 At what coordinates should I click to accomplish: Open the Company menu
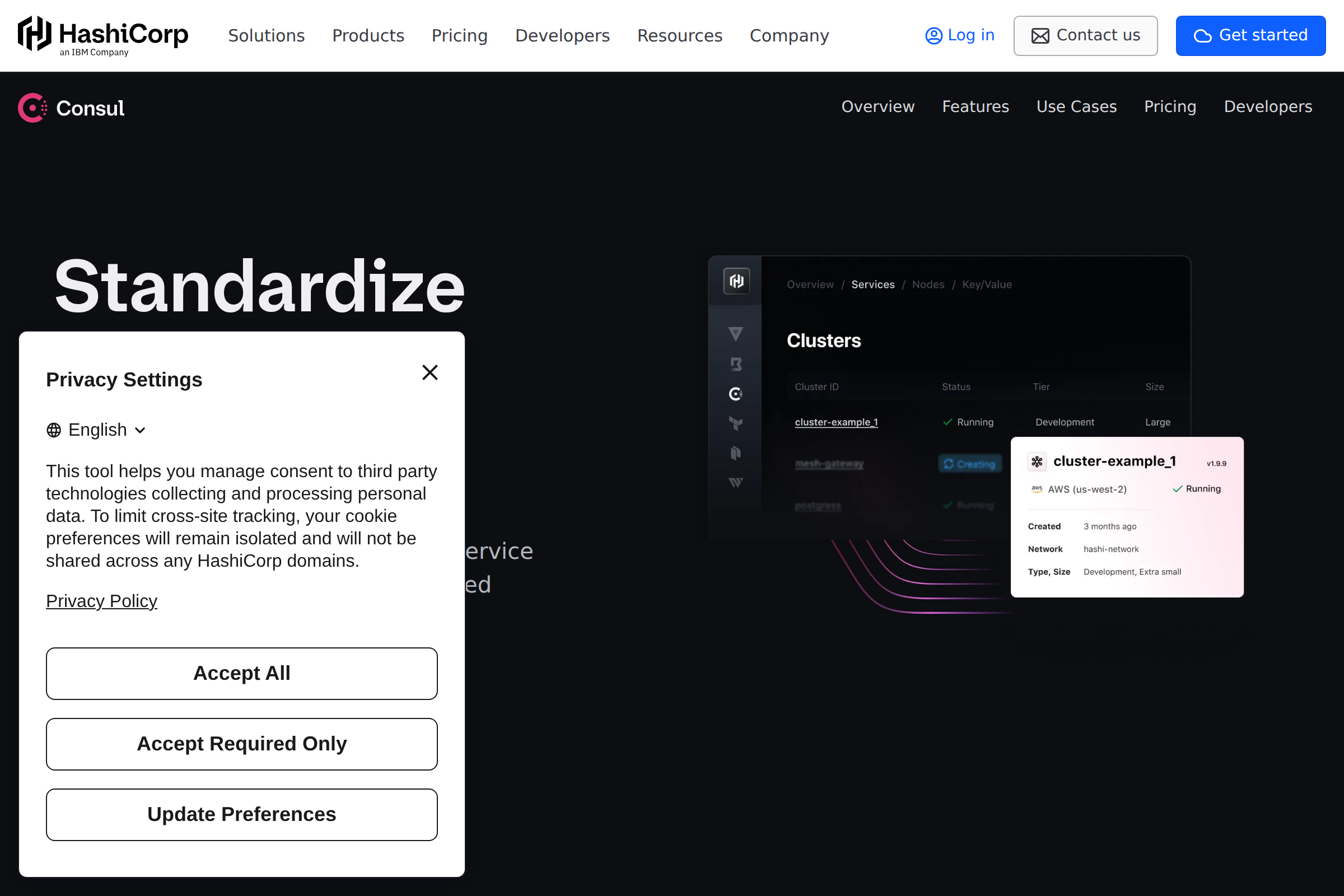point(789,35)
